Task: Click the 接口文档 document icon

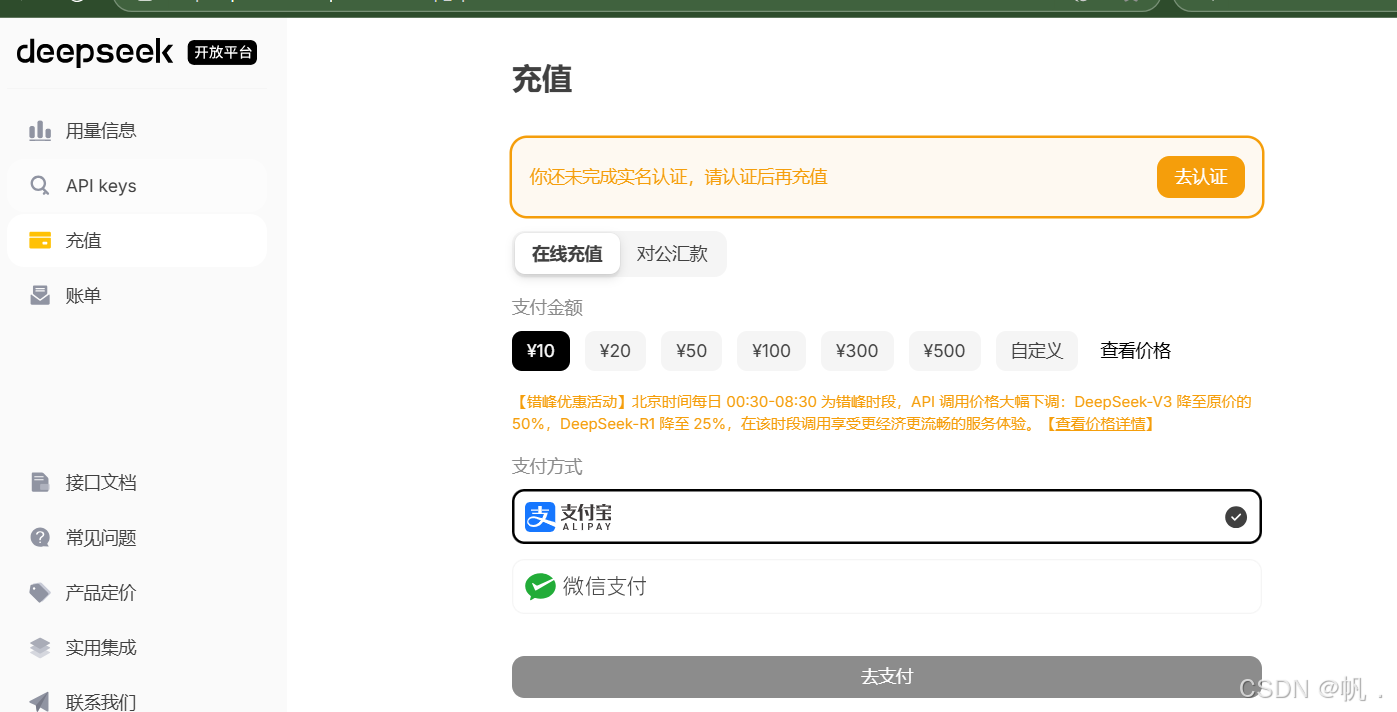Action: [40, 482]
